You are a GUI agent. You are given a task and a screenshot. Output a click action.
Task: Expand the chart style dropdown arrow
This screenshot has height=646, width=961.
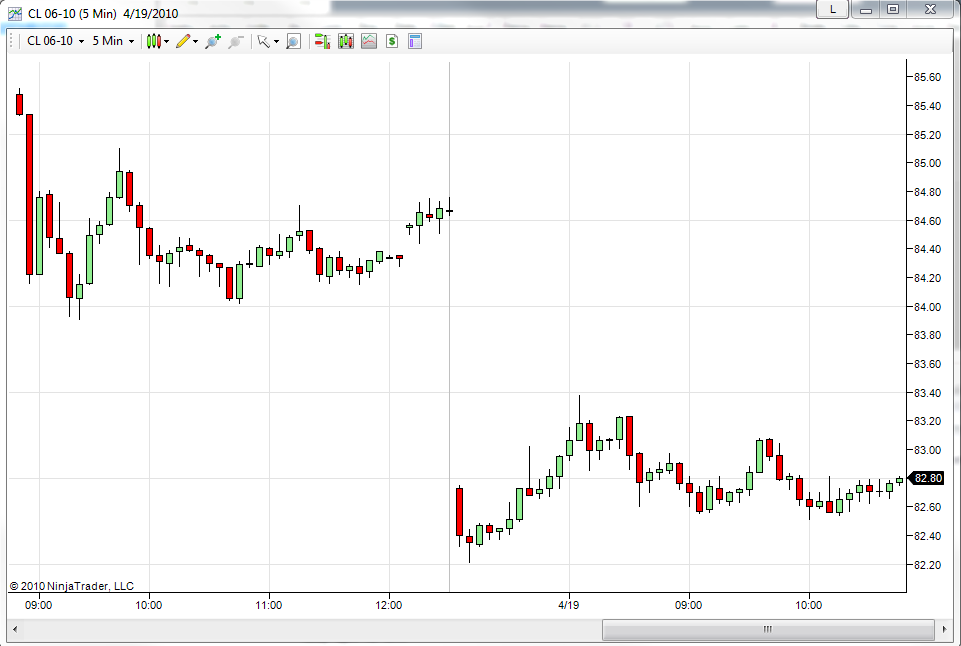(x=166, y=42)
